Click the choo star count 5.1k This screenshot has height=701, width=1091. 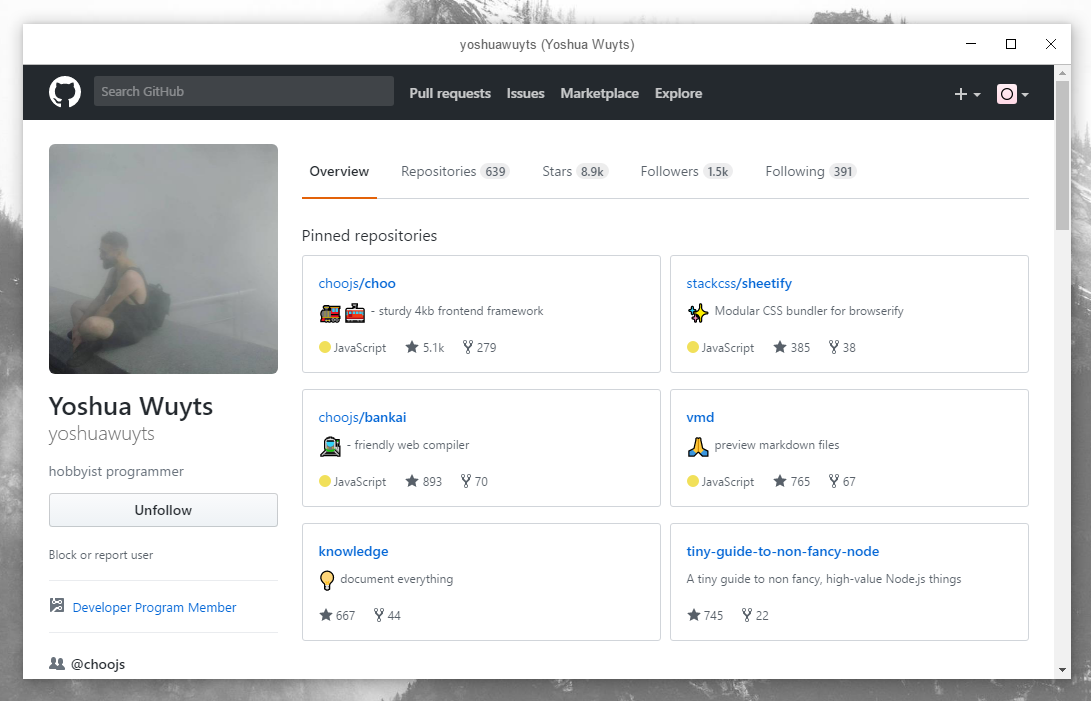424,347
